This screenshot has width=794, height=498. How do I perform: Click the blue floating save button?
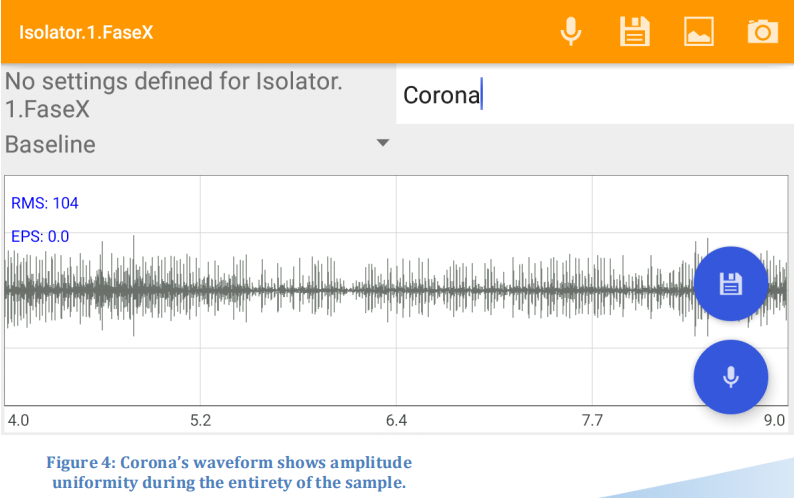coord(731,284)
